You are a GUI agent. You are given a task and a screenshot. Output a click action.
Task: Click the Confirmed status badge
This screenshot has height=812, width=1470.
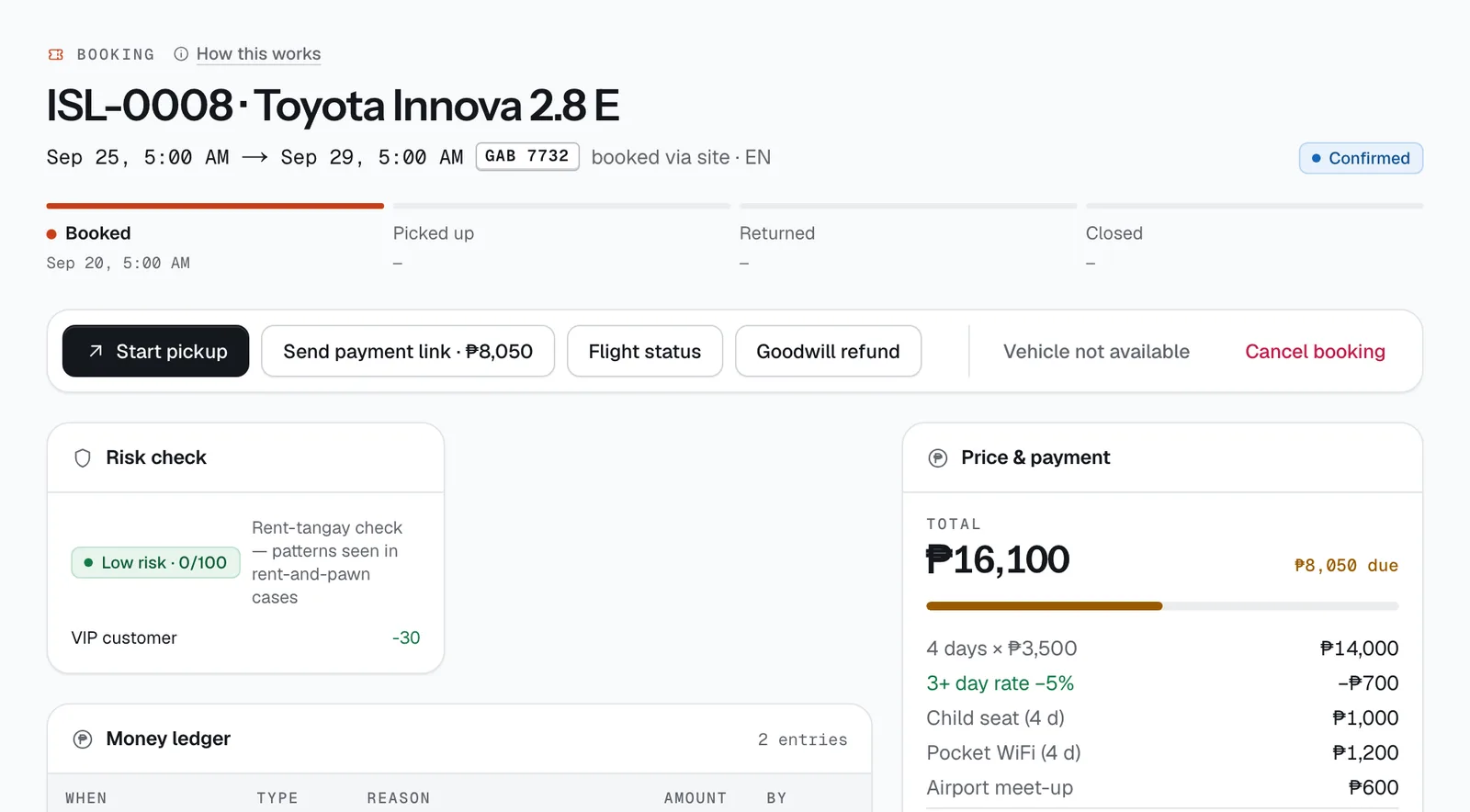click(x=1361, y=158)
